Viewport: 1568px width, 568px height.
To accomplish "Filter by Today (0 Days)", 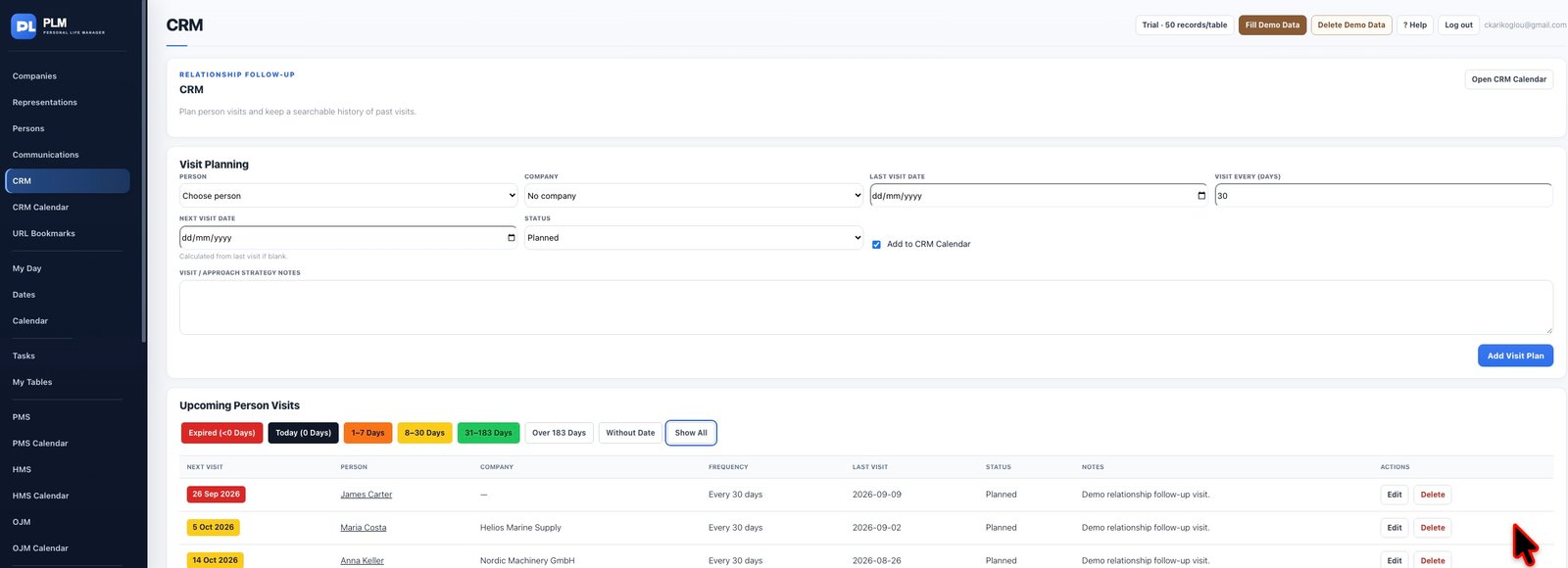I will pos(303,433).
